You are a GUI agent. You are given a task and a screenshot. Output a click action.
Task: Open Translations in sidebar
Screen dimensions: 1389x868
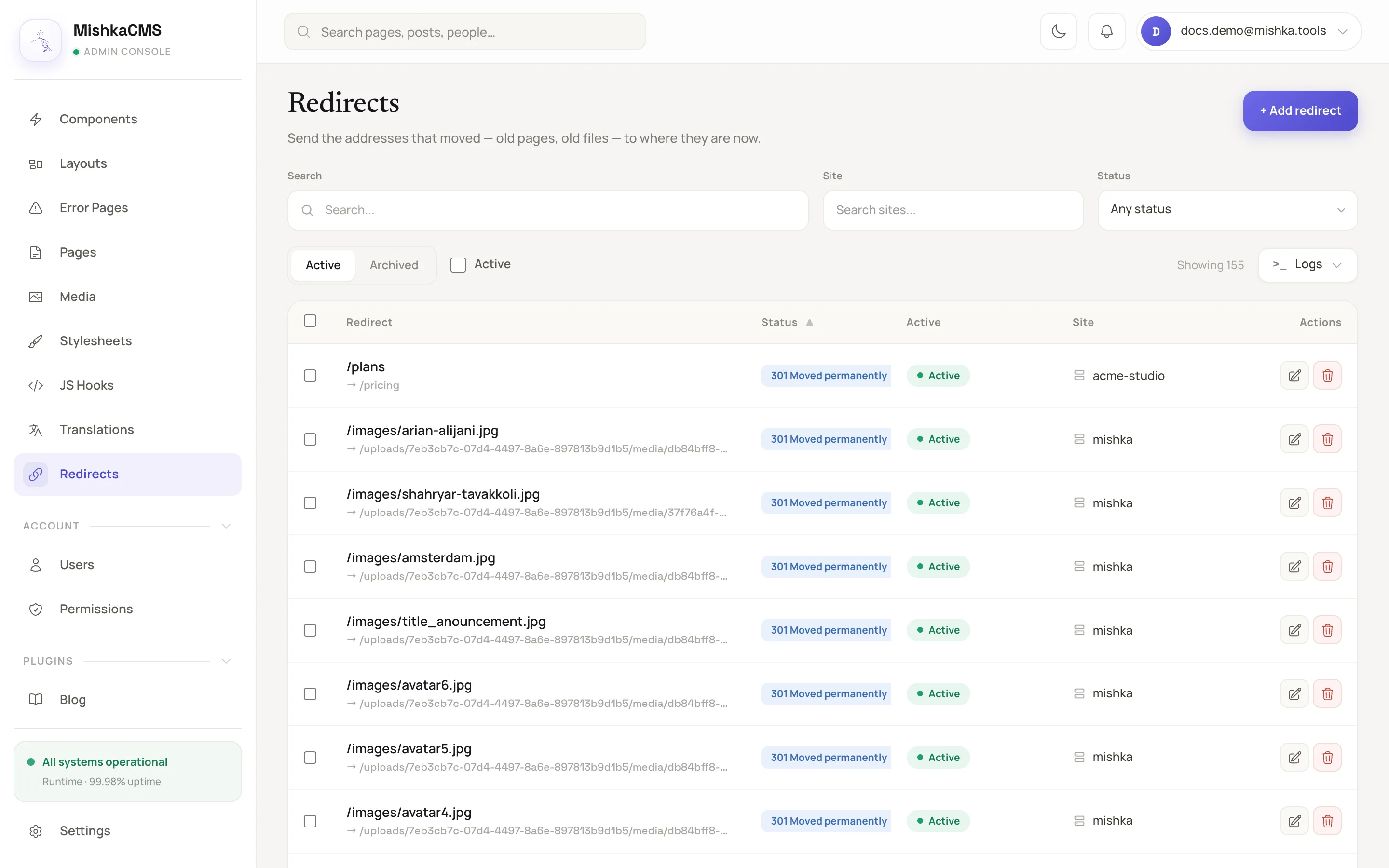pos(127,429)
